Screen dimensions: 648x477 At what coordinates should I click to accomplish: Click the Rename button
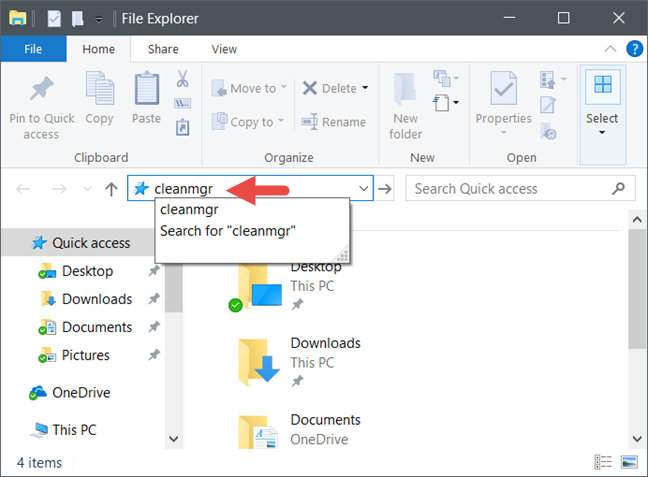point(334,122)
